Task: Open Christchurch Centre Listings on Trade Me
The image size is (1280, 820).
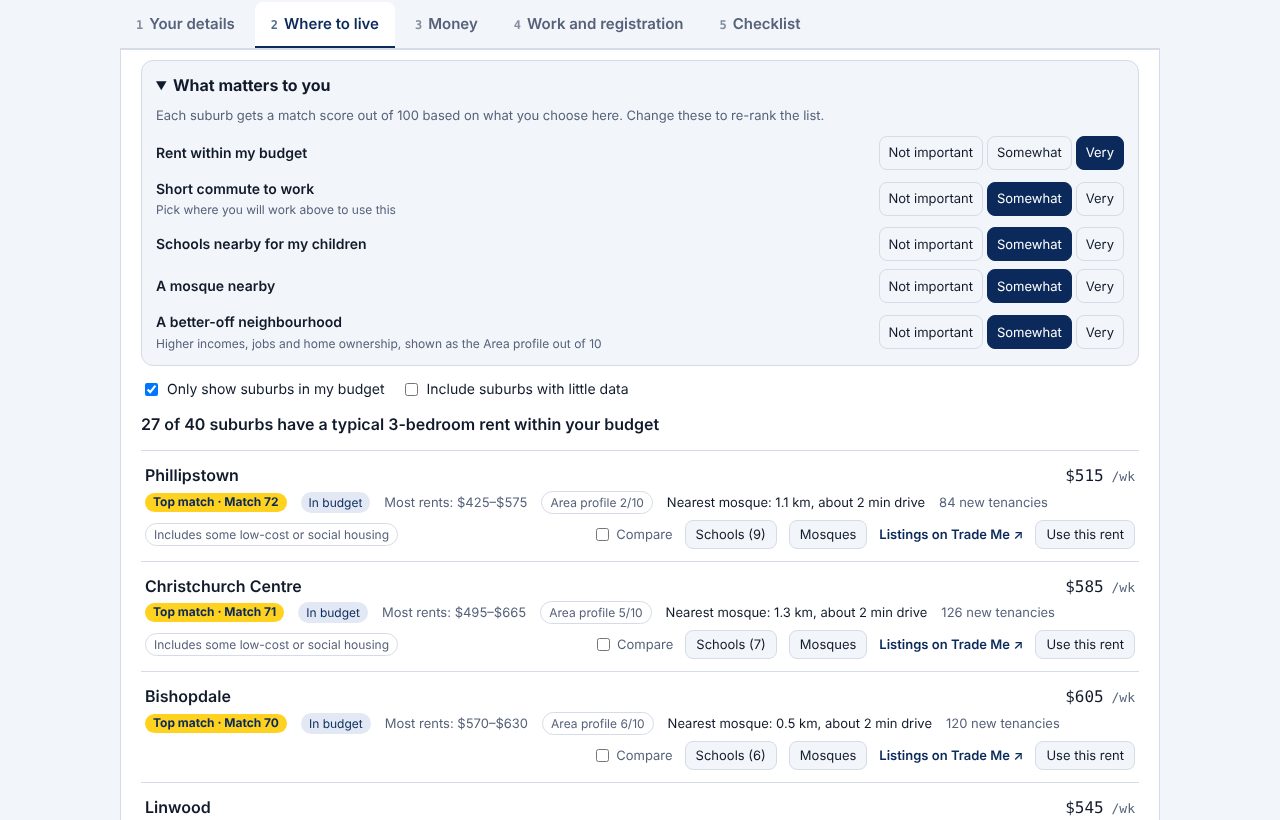Action: click(x=951, y=645)
